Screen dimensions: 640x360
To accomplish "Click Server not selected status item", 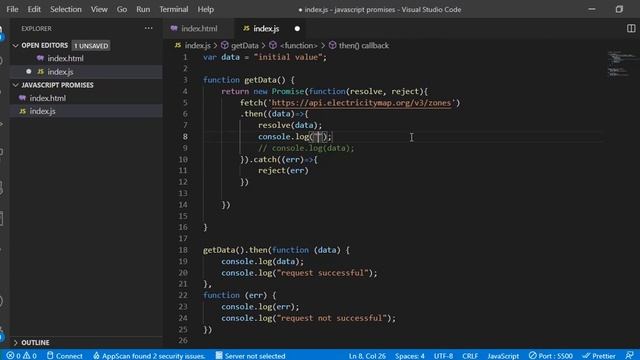I will [250, 356].
